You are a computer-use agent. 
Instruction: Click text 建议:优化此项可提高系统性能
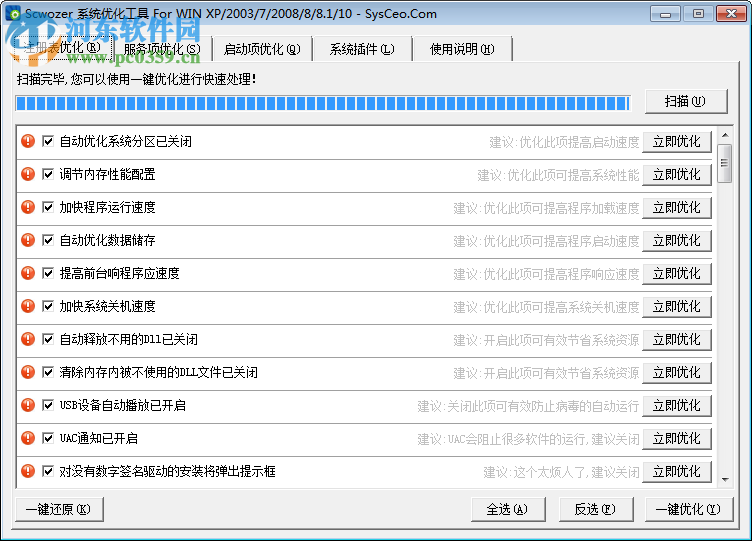[558, 175]
